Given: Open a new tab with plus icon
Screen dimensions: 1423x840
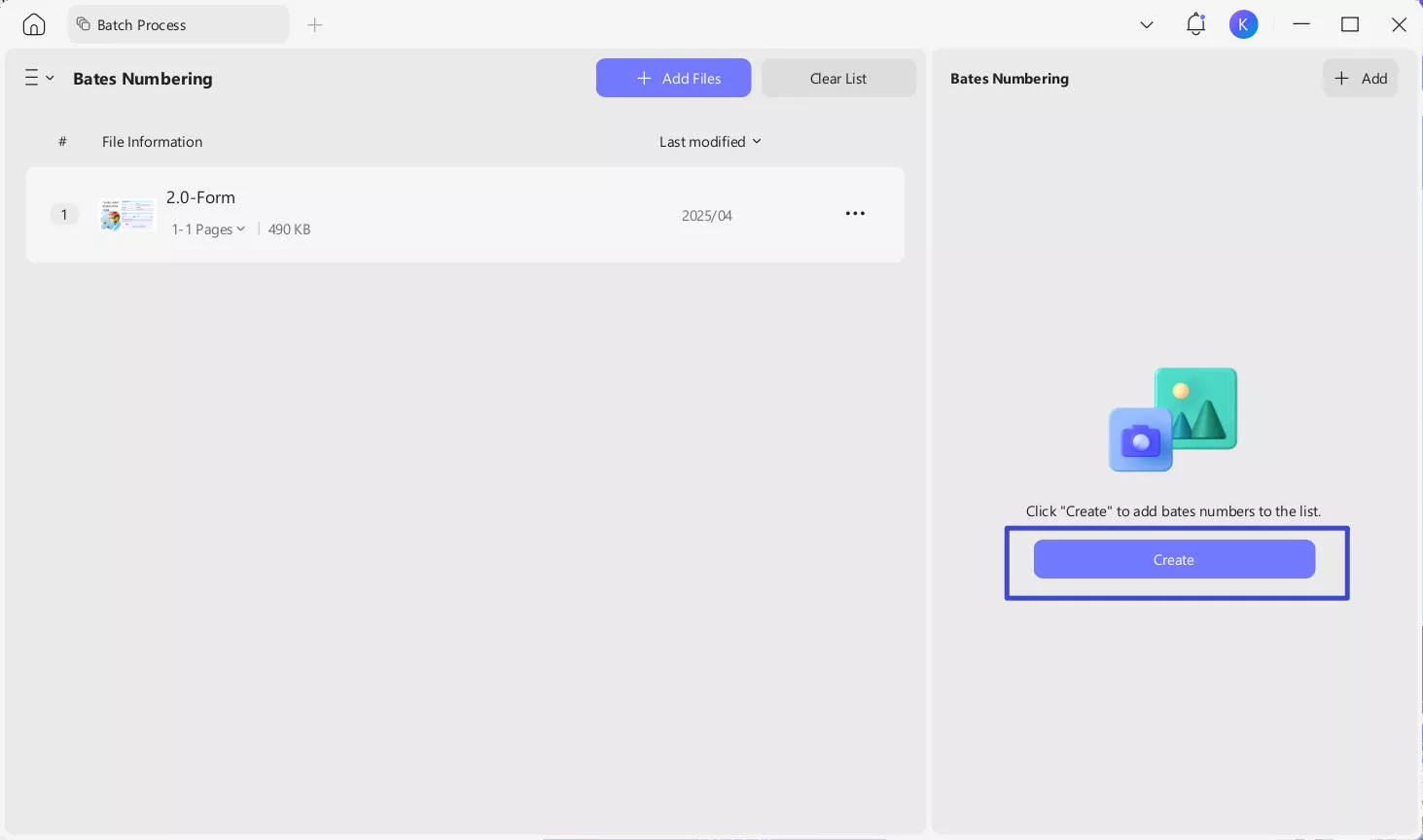Looking at the screenshot, I should [314, 25].
